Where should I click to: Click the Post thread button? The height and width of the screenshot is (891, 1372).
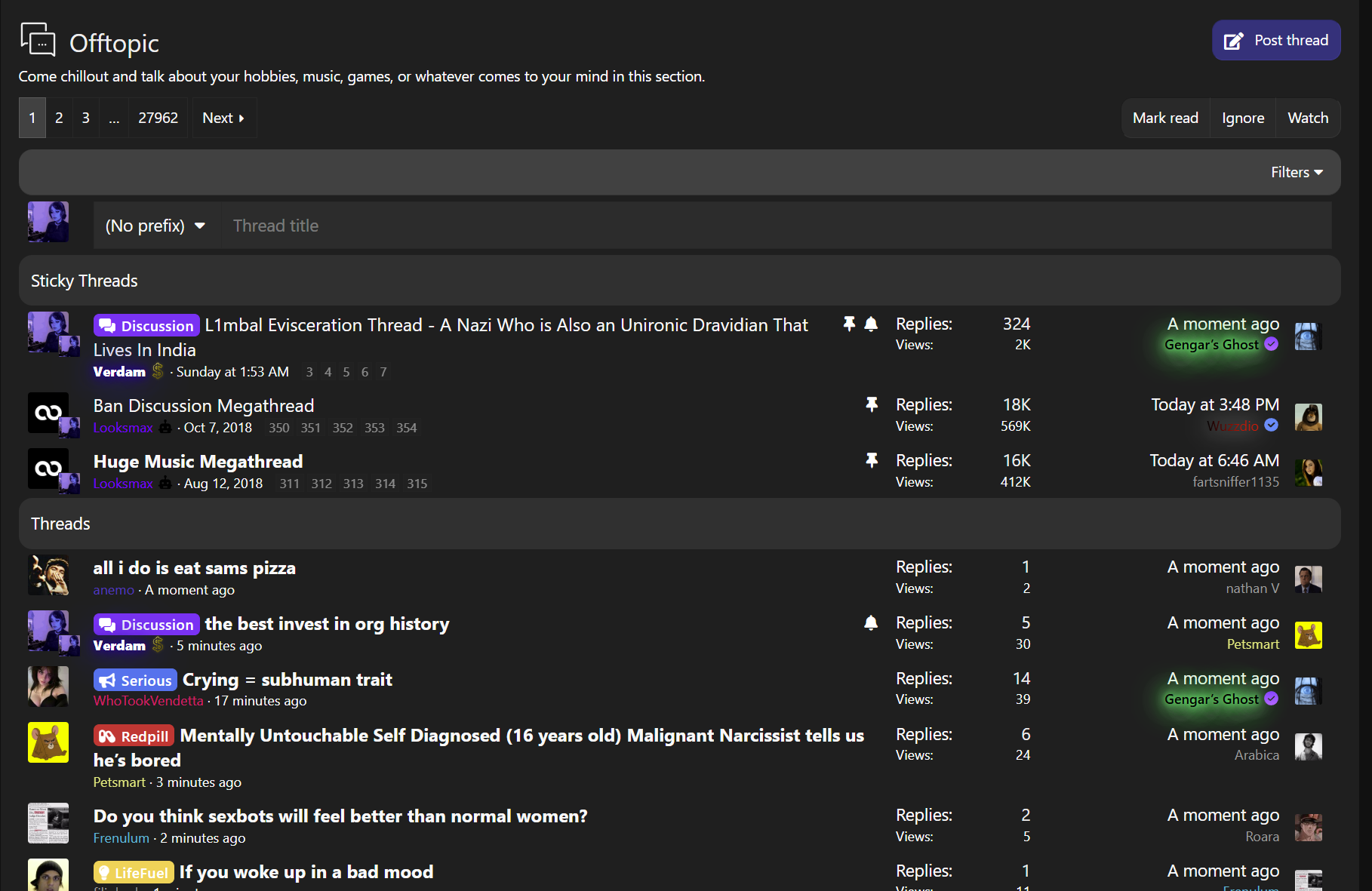(x=1276, y=41)
